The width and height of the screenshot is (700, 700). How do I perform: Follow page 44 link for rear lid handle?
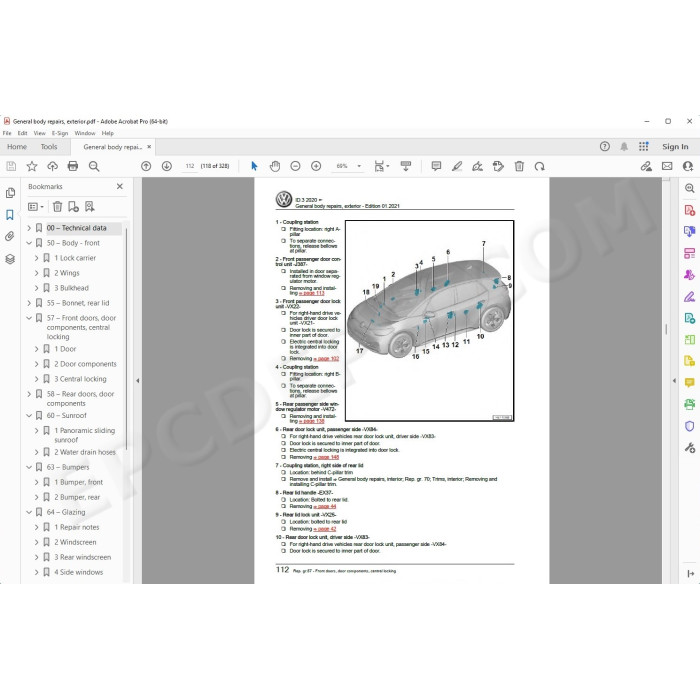tap(325, 506)
